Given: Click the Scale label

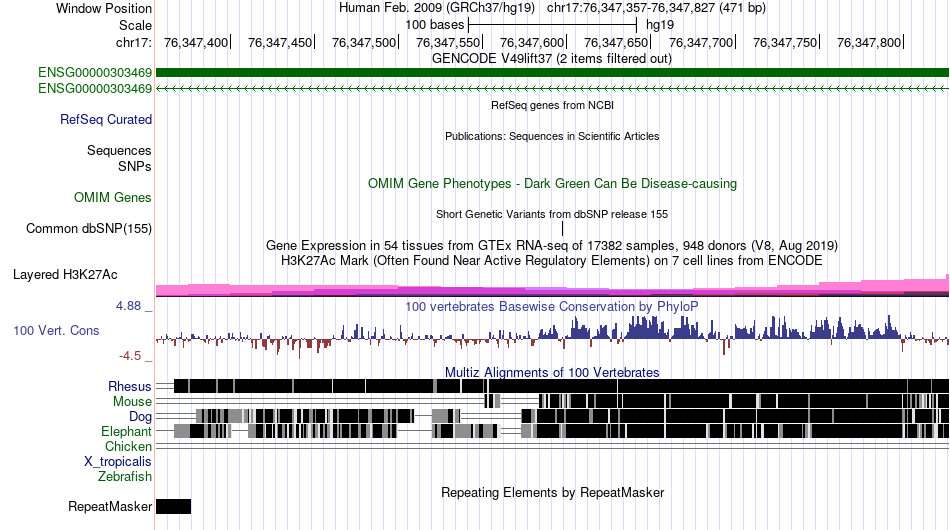Looking at the screenshot, I should click(x=135, y=25).
